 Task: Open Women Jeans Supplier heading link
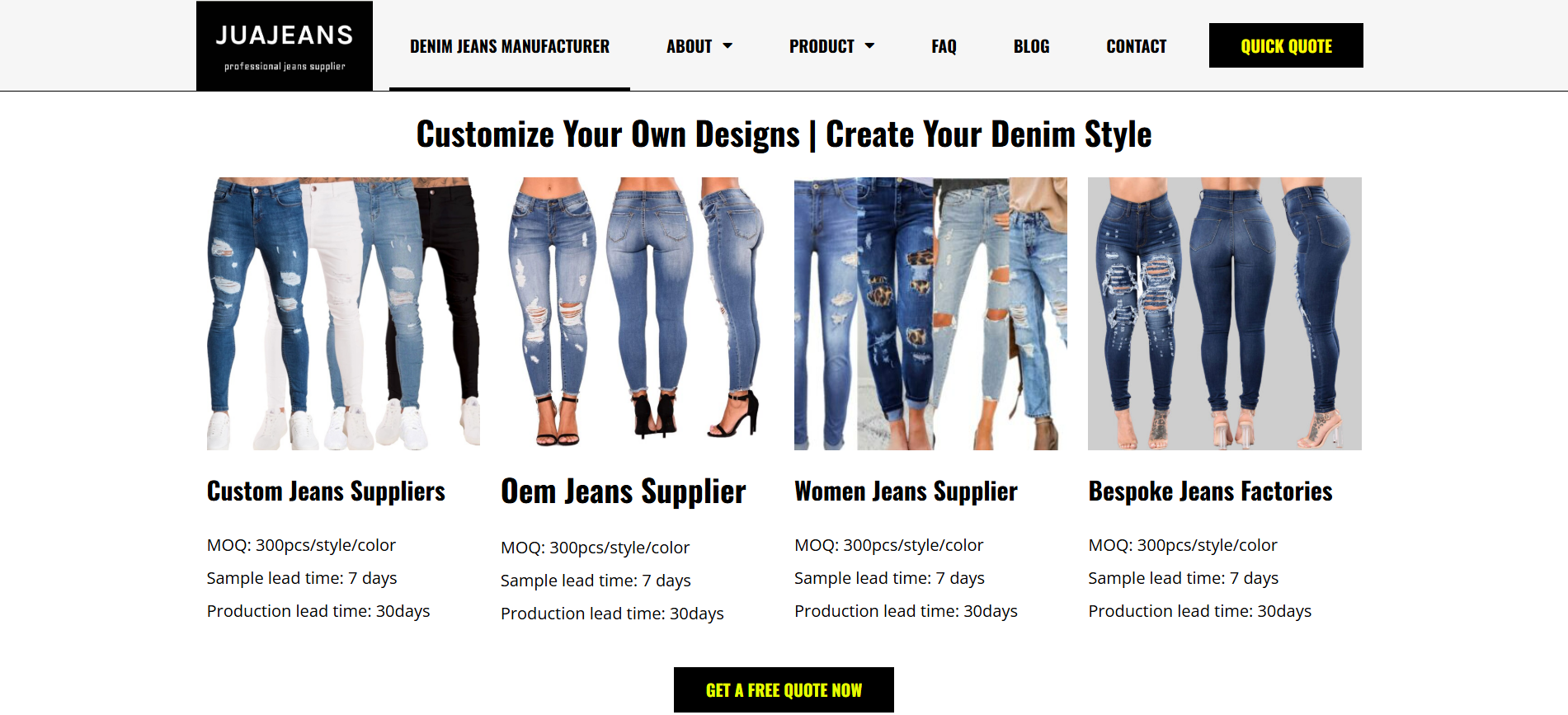[906, 492]
